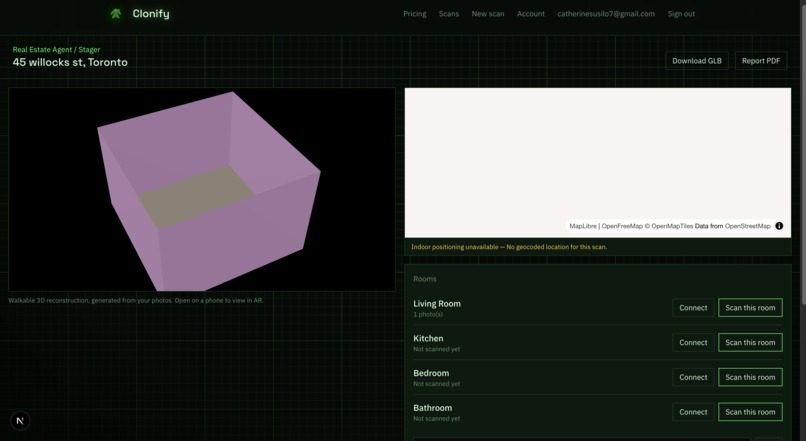Open the OpenStreetMap attribution link
The width and height of the screenshot is (806, 441).
(747, 226)
